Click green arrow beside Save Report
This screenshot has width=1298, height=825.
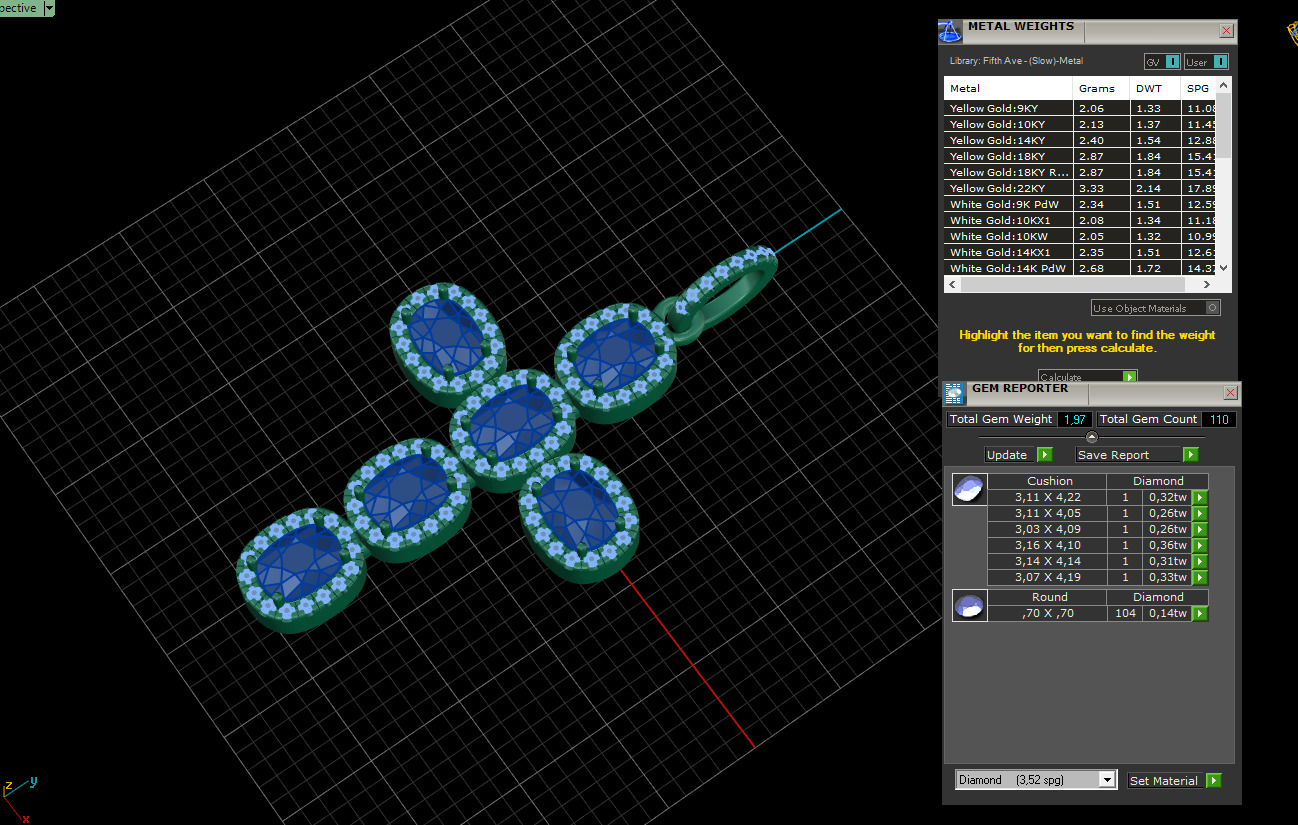[x=1190, y=454]
